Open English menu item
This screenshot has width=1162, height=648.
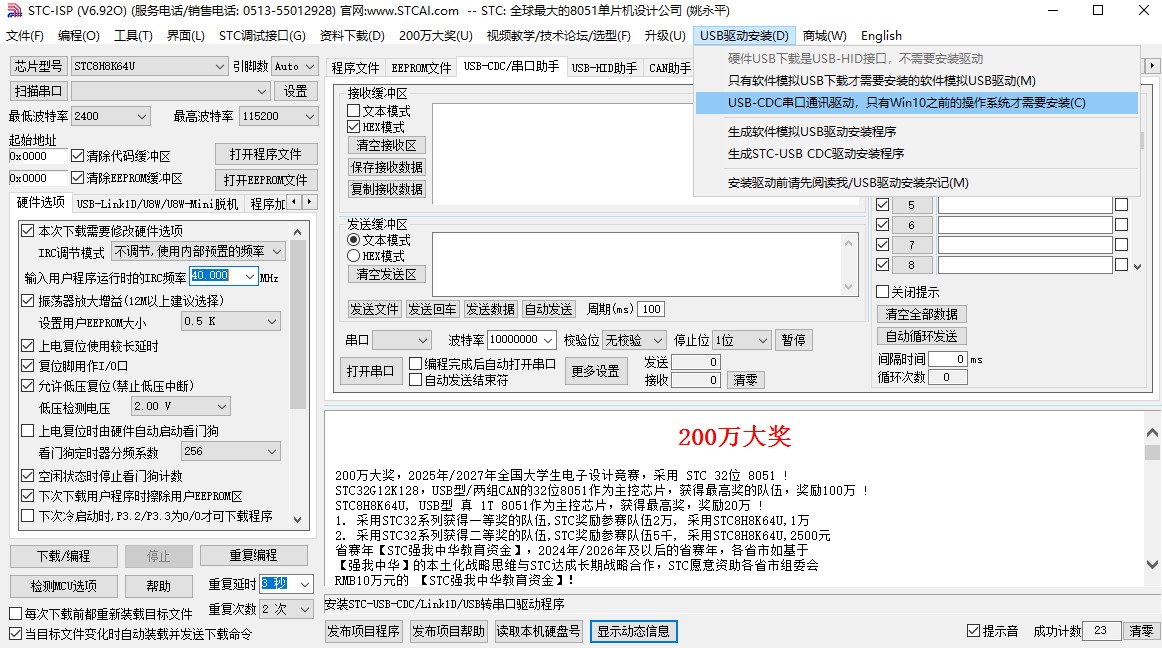tap(881, 36)
